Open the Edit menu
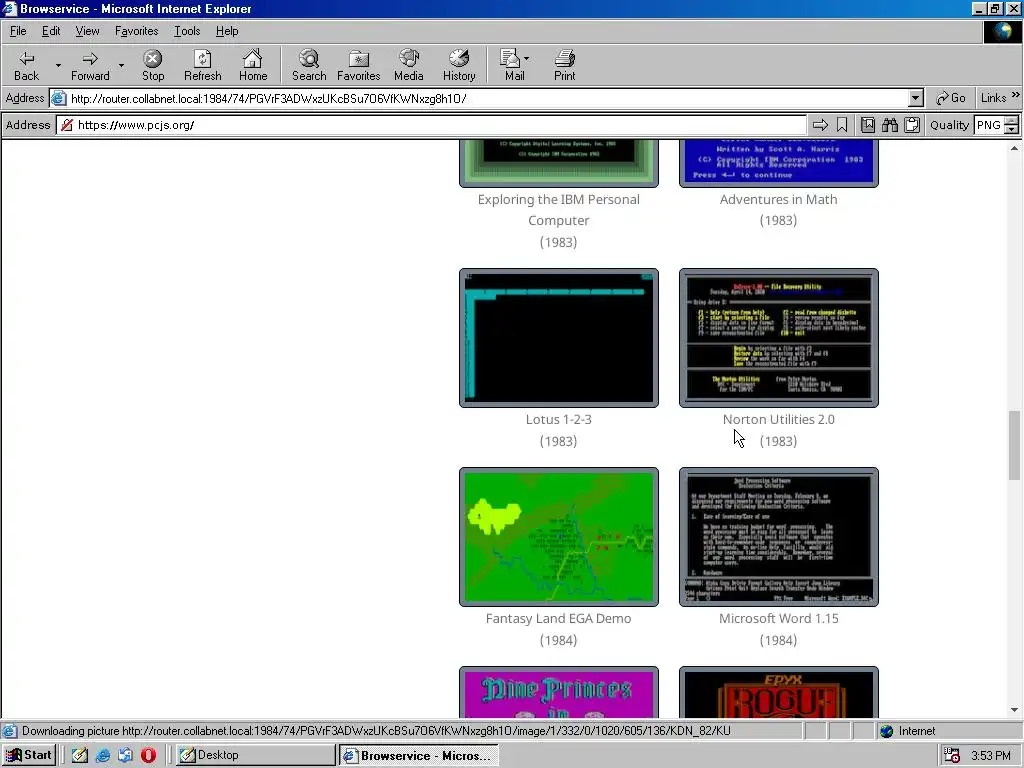Screen dimensions: 1024x768 click(x=51, y=31)
